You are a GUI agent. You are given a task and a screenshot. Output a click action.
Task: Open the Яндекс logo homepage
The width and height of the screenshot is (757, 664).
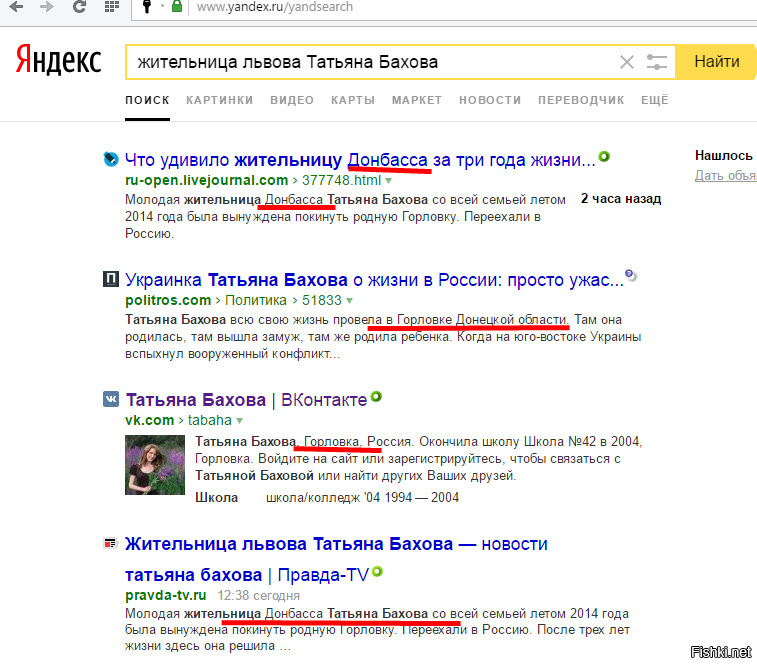[58, 60]
